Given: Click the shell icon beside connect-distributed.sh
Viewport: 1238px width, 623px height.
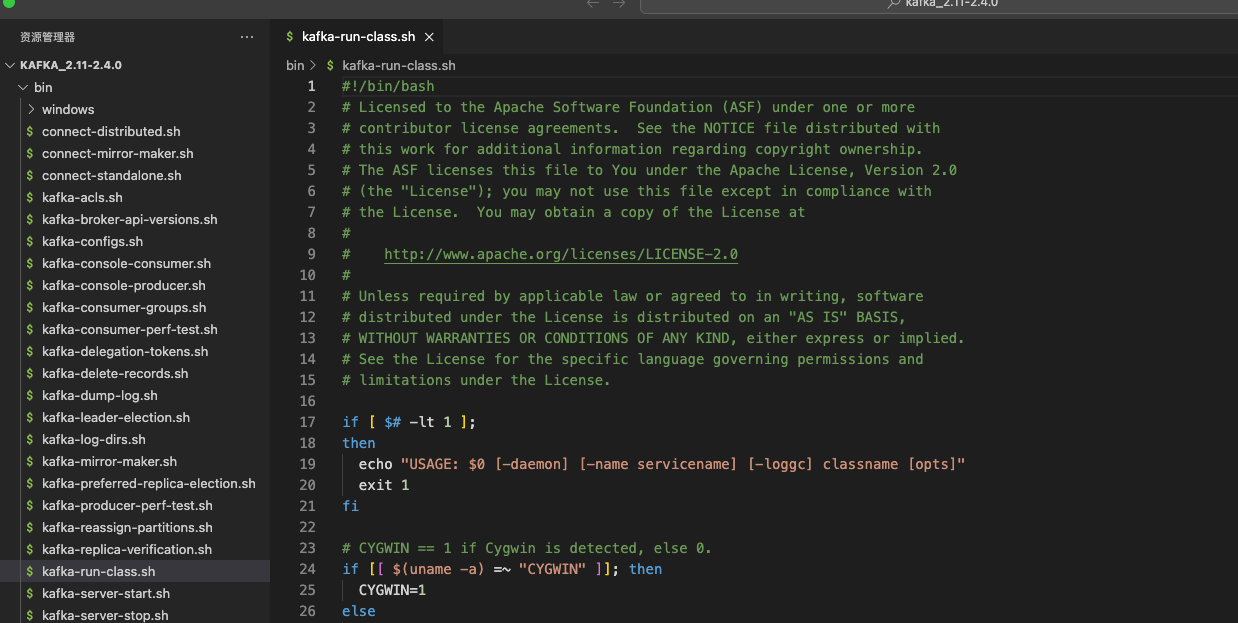Looking at the screenshot, I should tap(30, 132).
